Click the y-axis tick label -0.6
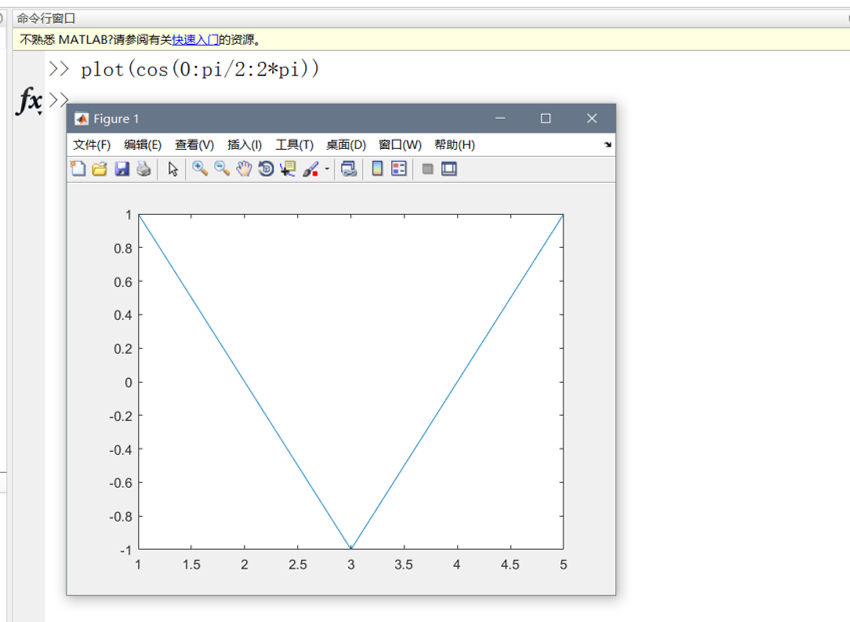 click(x=120, y=483)
